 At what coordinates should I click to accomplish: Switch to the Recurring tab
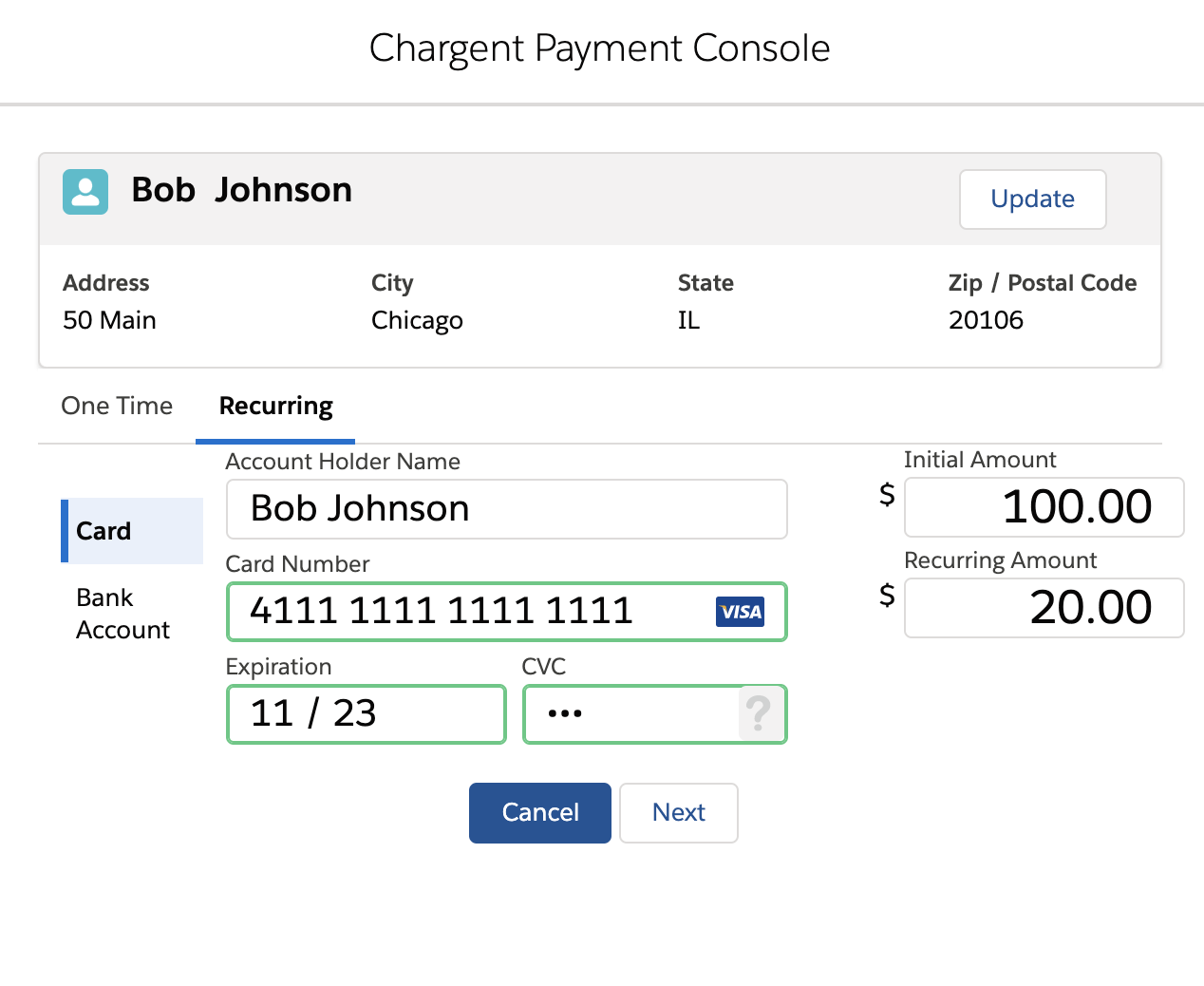click(x=274, y=406)
